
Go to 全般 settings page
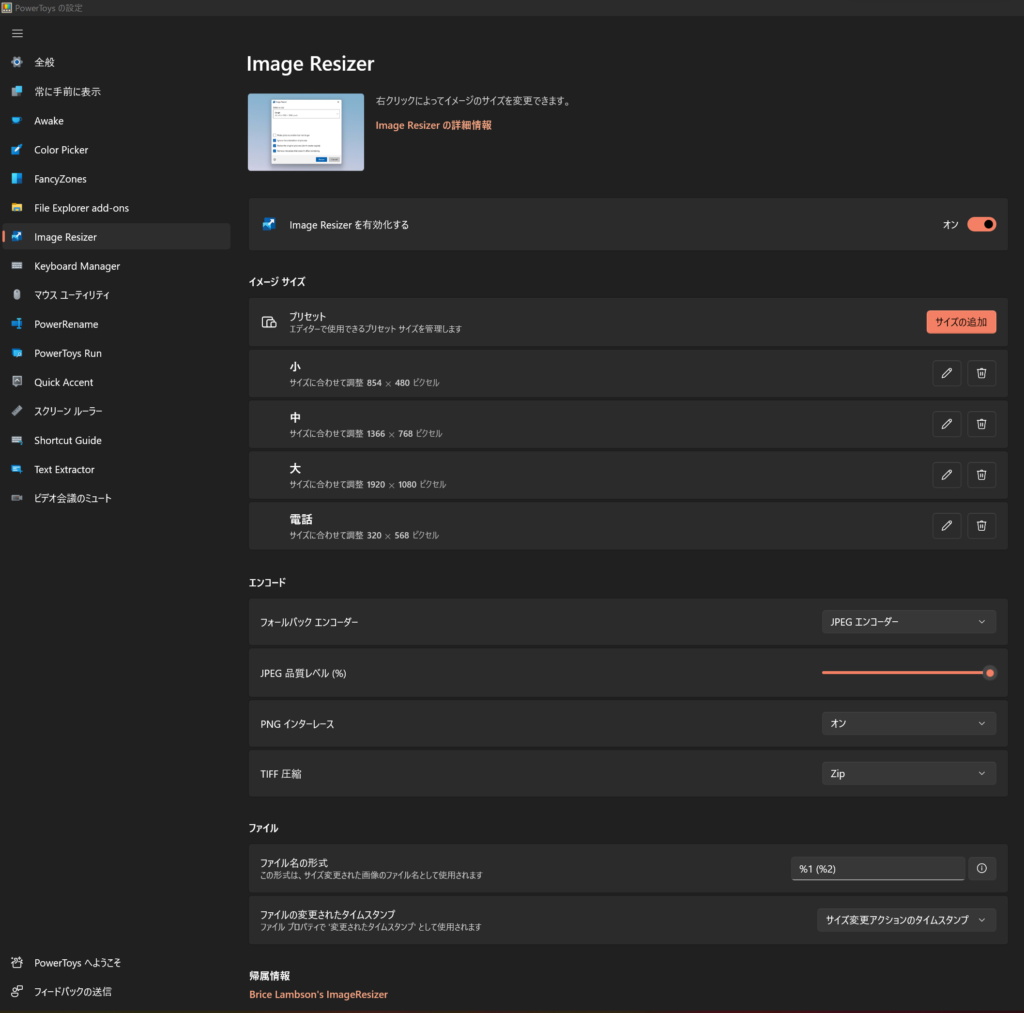(116, 62)
